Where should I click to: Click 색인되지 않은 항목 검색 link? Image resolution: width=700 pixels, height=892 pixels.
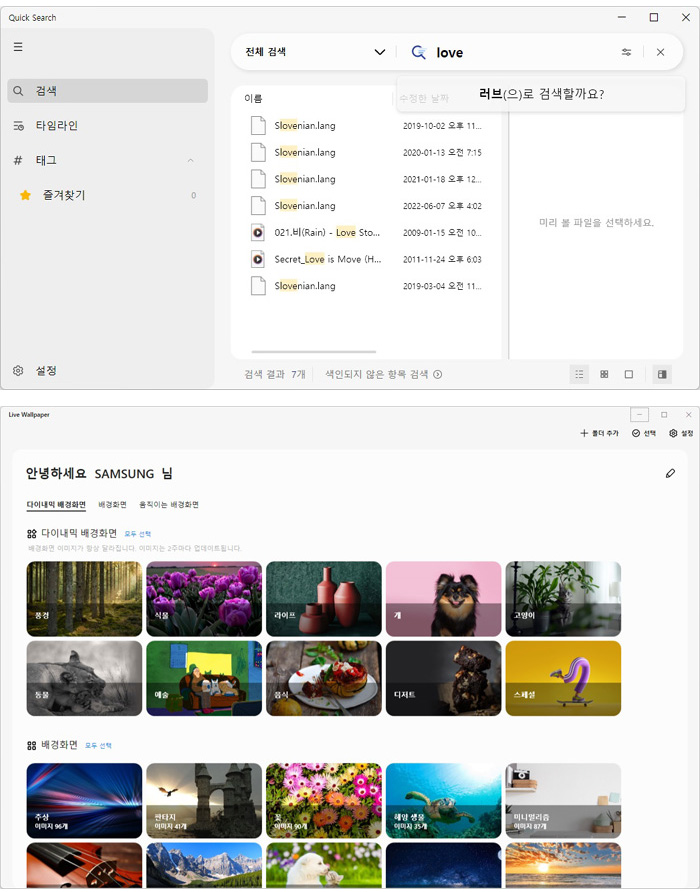pos(383,374)
